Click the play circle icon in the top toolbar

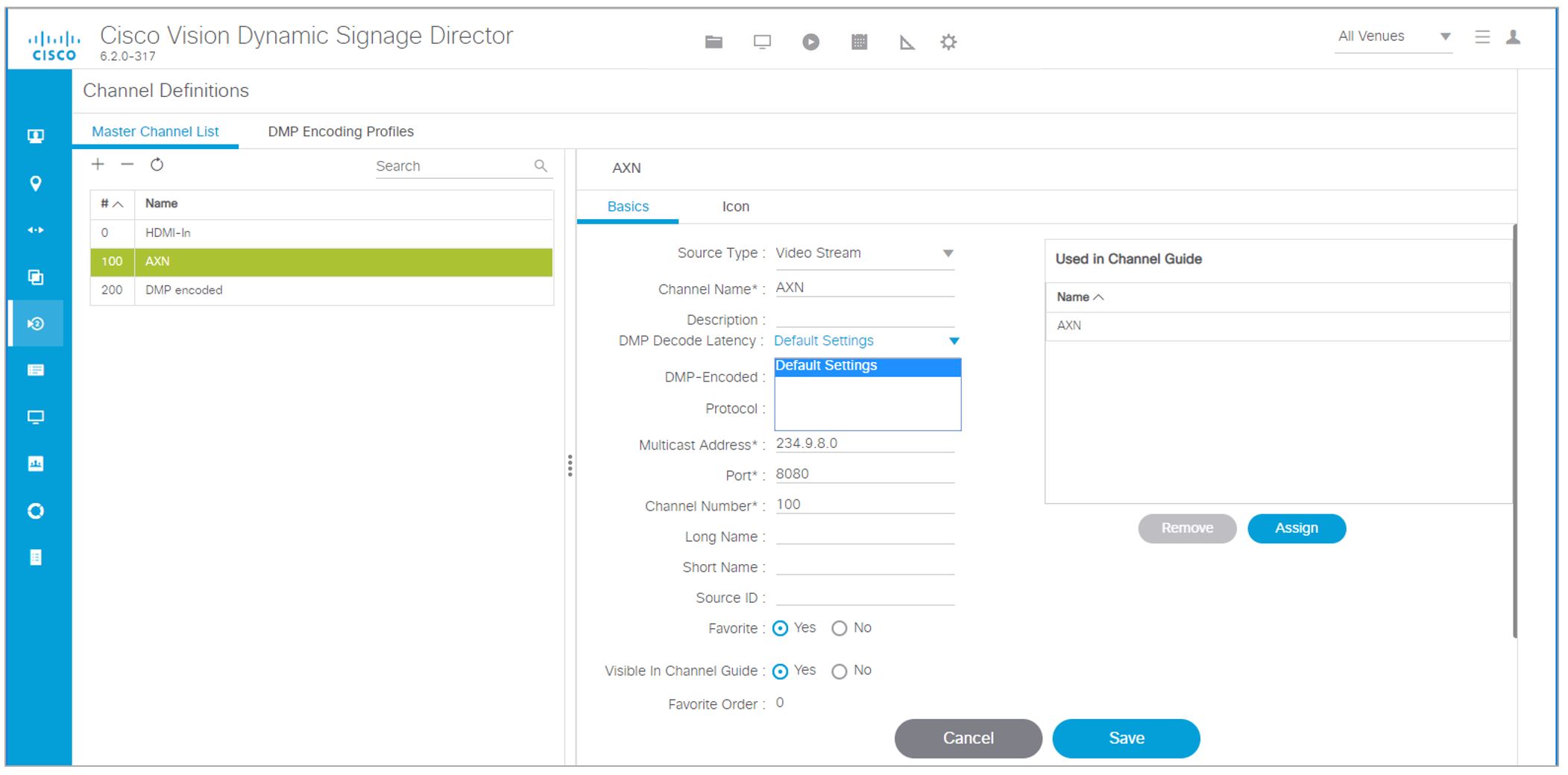pyautogui.click(x=810, y=42)
